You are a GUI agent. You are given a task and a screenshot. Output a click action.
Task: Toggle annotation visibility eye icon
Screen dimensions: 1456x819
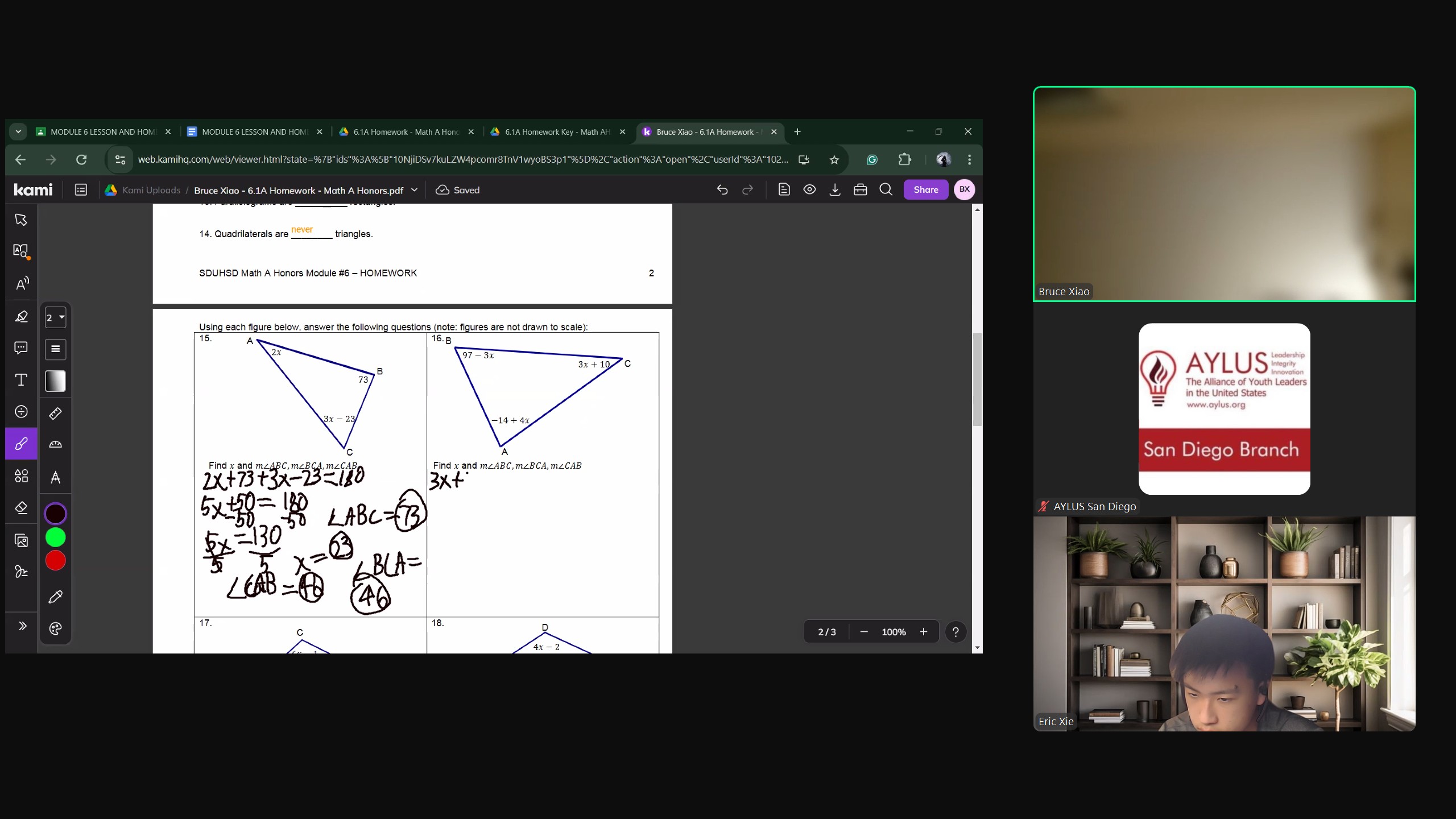coord(809,190)
